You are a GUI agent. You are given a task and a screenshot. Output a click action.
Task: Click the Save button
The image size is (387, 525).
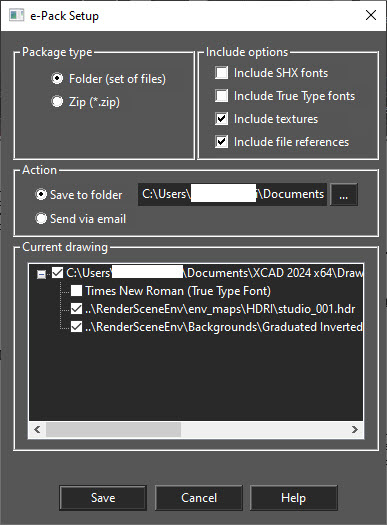point(103,498)
